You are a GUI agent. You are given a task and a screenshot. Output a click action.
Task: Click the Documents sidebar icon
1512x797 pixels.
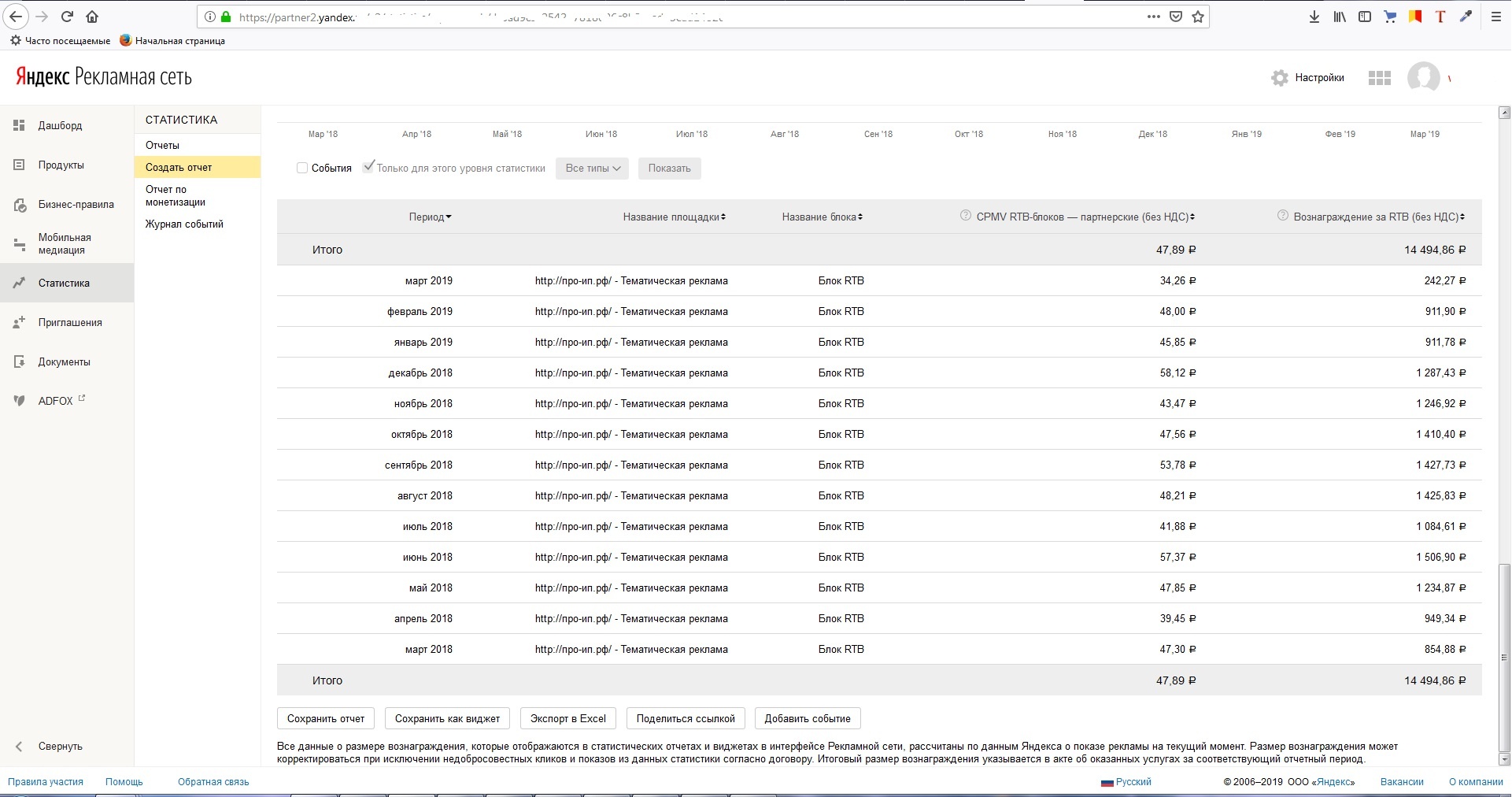click(20, 361)
